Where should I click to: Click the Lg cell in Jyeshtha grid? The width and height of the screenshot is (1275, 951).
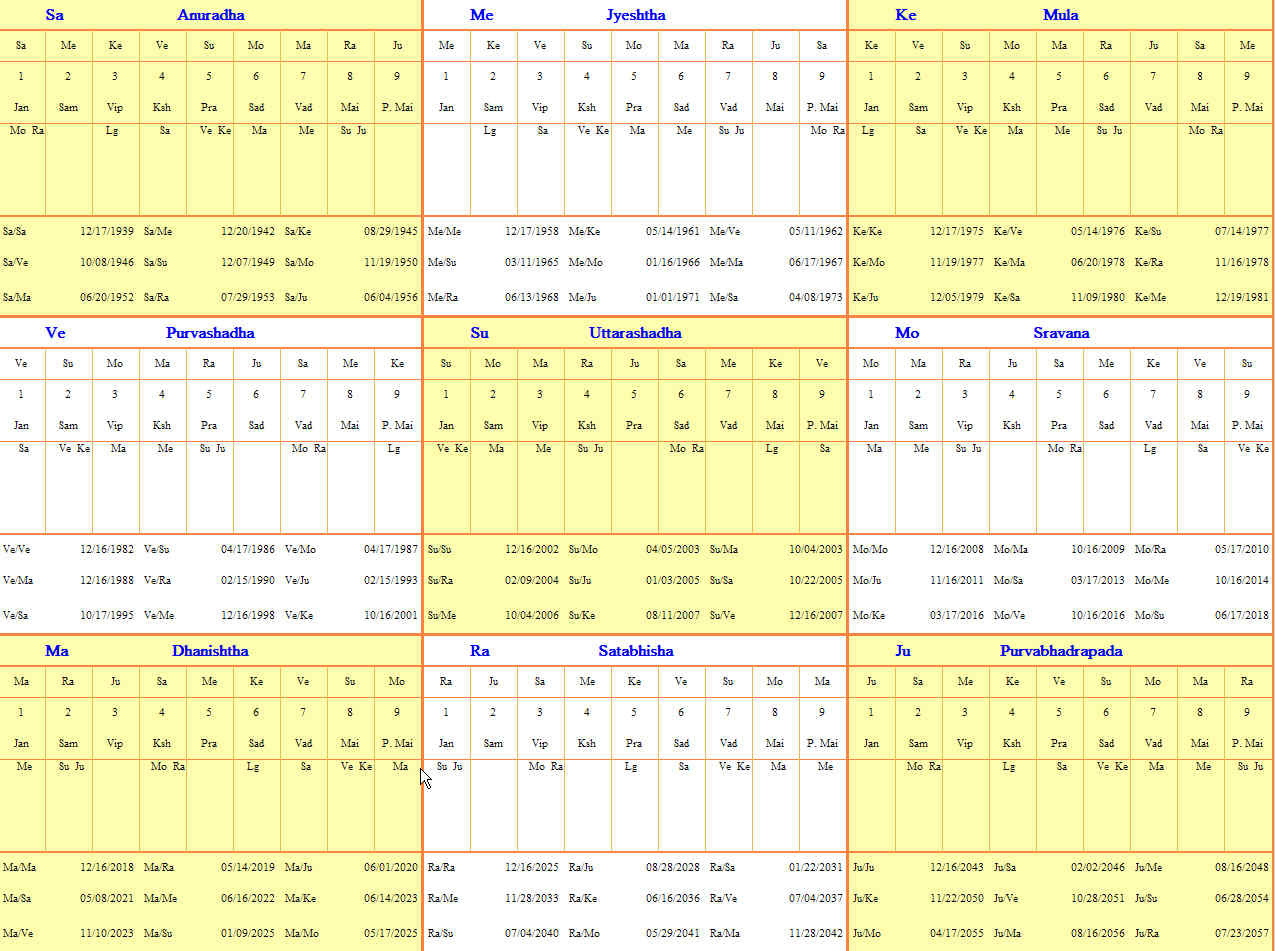pos(490,130)
